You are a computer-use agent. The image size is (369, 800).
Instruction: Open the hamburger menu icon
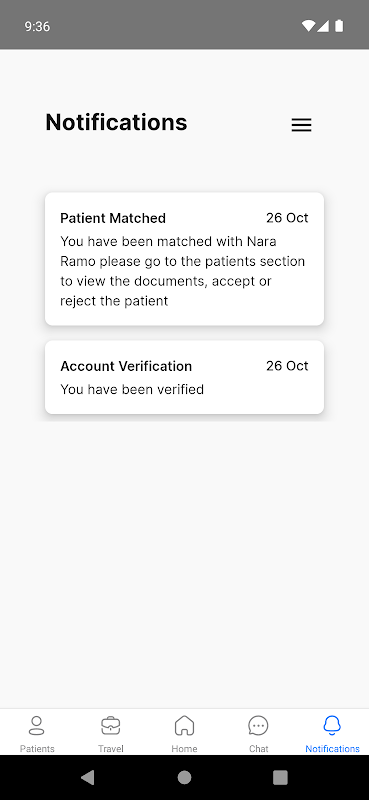pyautogui.click(x=301, y=125)
